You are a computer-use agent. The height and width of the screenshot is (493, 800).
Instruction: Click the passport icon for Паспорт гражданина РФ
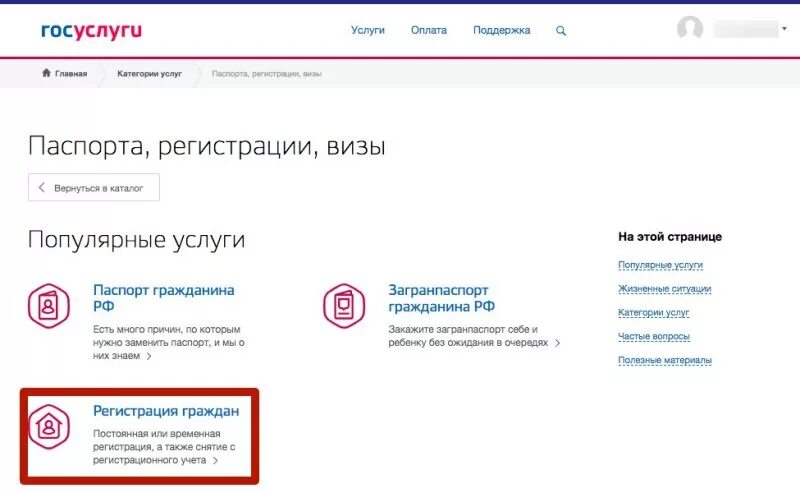[x=48, y=306]
